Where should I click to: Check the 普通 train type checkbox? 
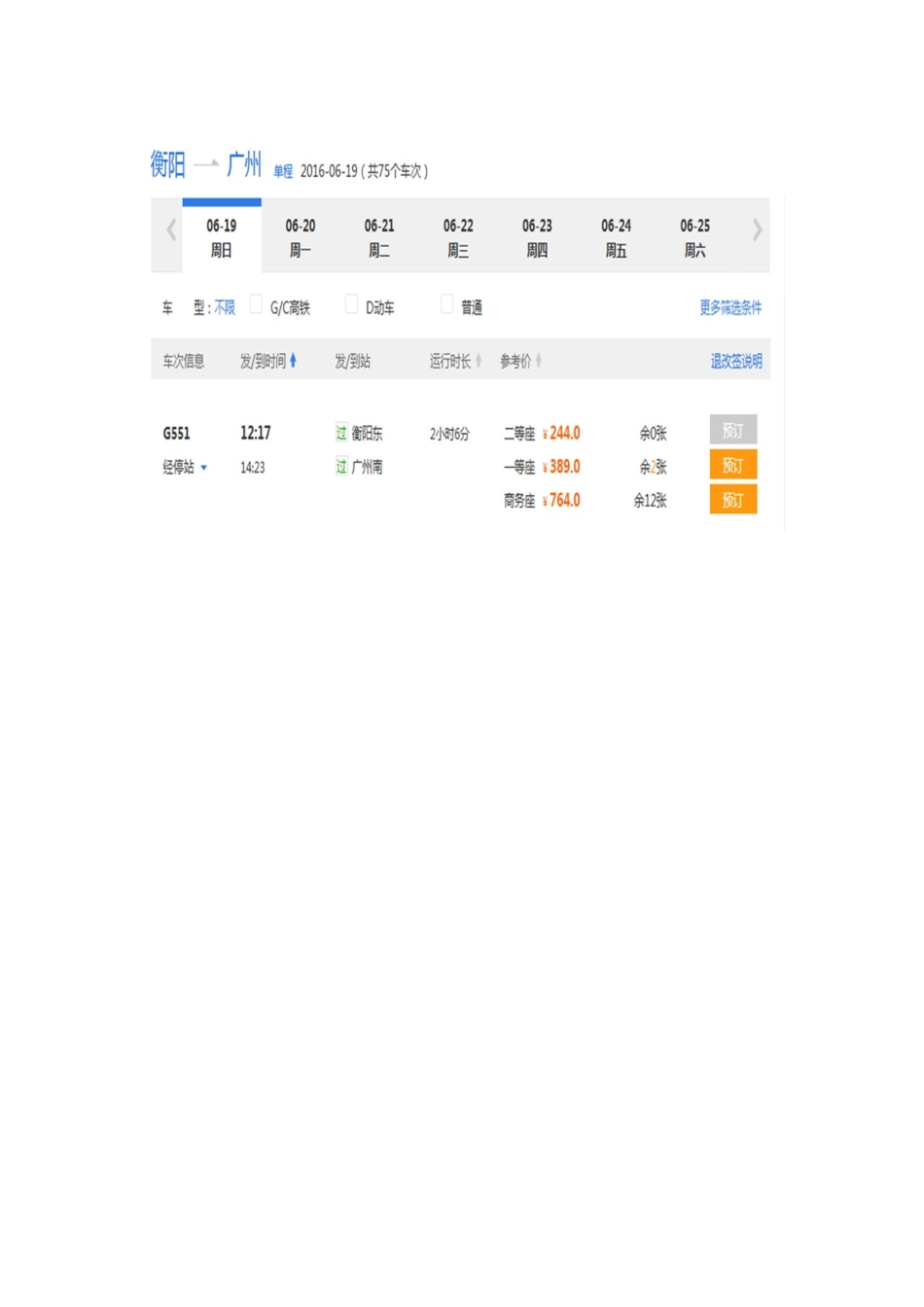click(x=446, y=304)
